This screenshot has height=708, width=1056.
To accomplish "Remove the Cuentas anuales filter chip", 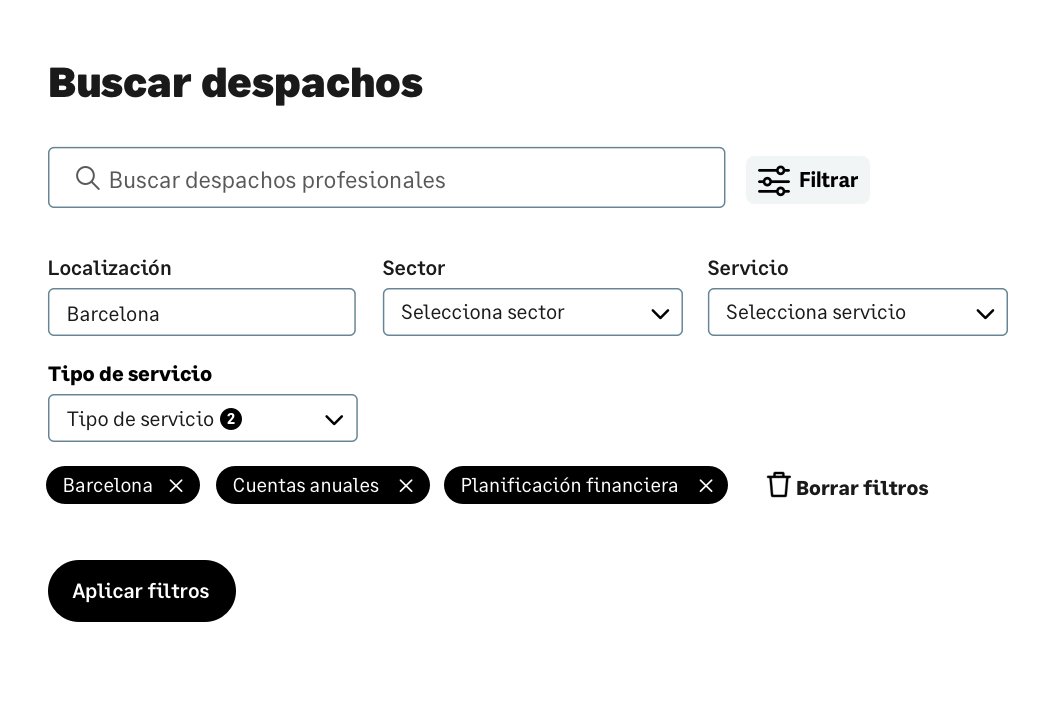I will [406, 485].
